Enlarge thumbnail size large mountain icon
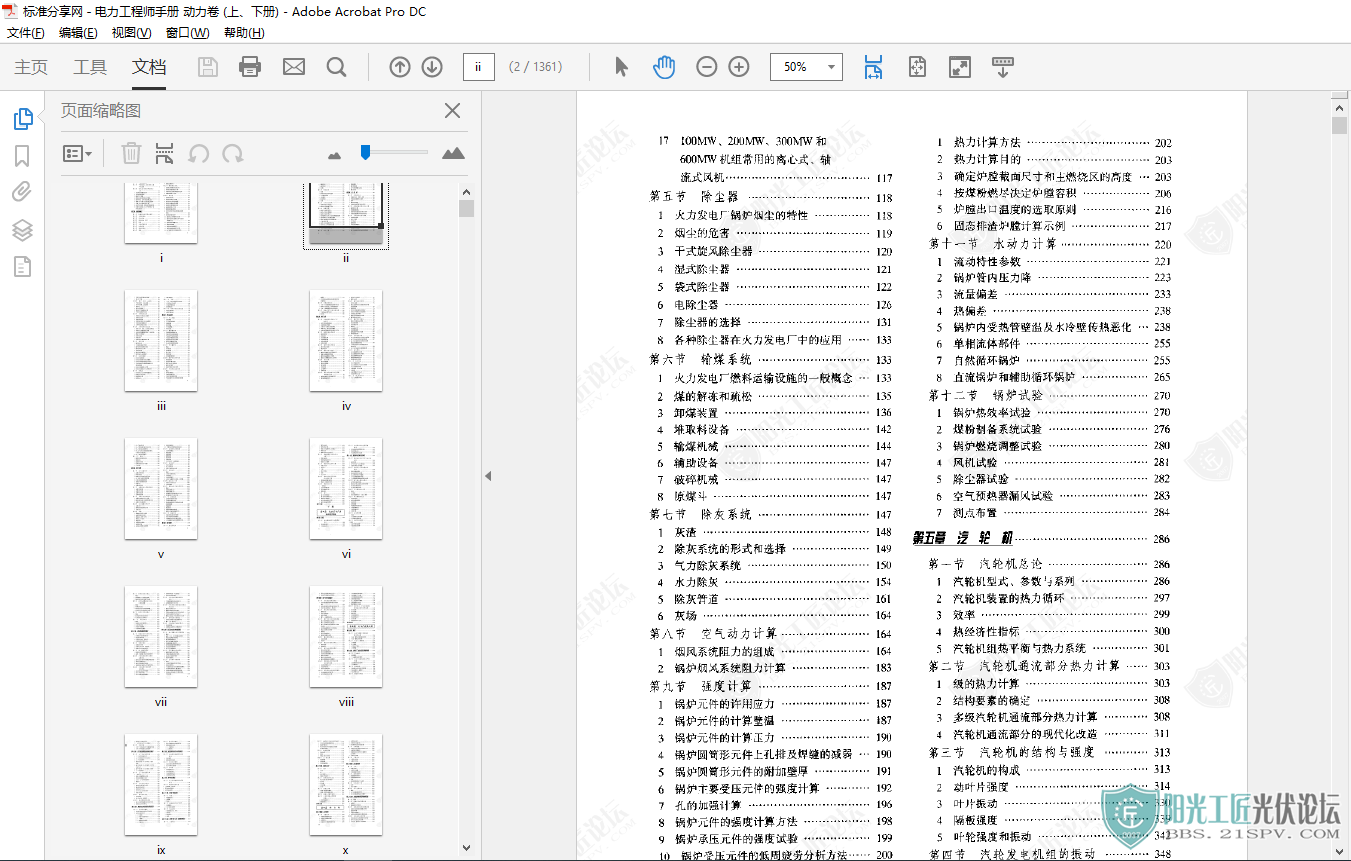 pyautogui.click(x=453, y=153)
